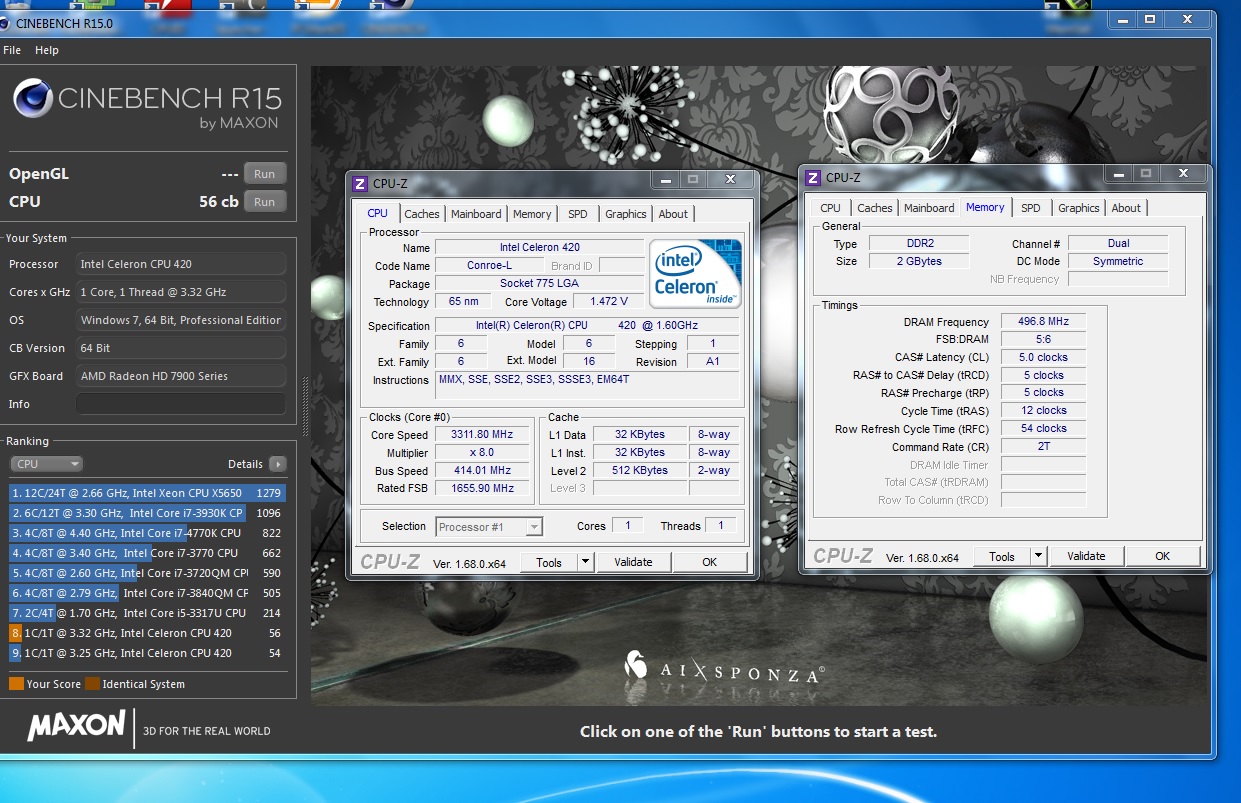Select ranking row Core i7-3720QM
Screen dimensions: 1241x803
pos(148,573)
